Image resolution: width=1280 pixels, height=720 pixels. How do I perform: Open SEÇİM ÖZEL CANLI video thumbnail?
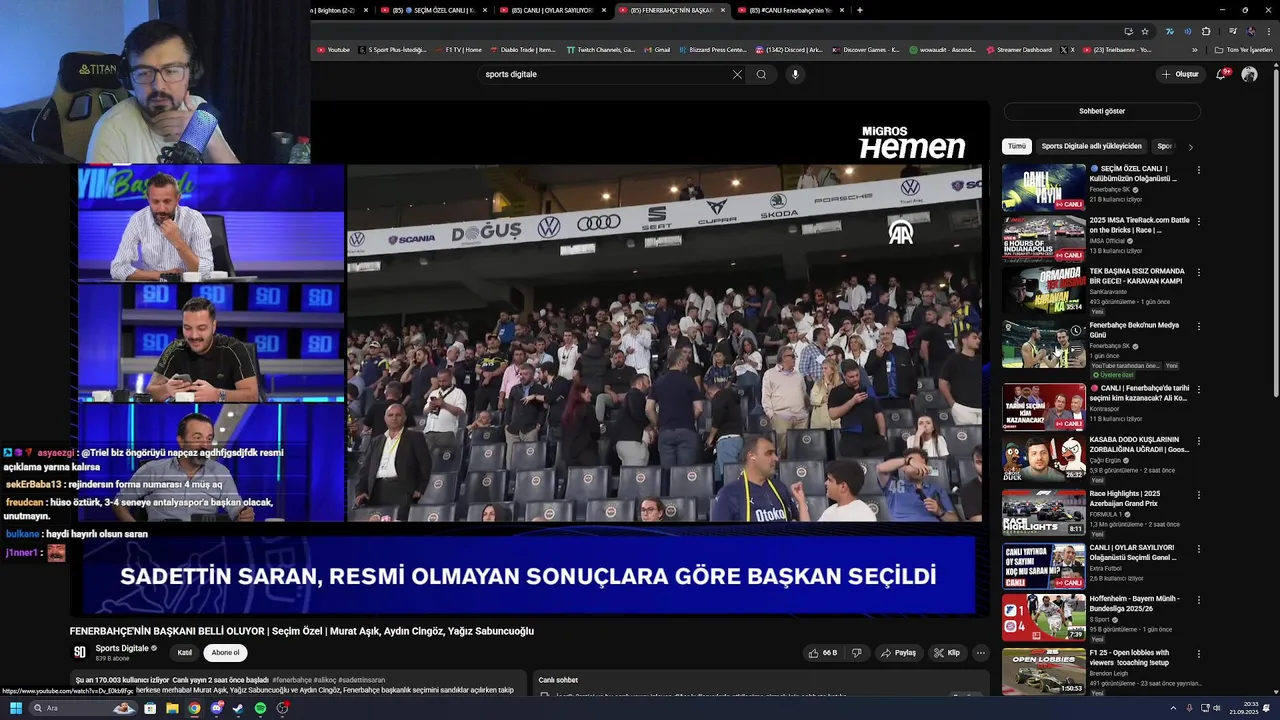tap(1043, 187)
